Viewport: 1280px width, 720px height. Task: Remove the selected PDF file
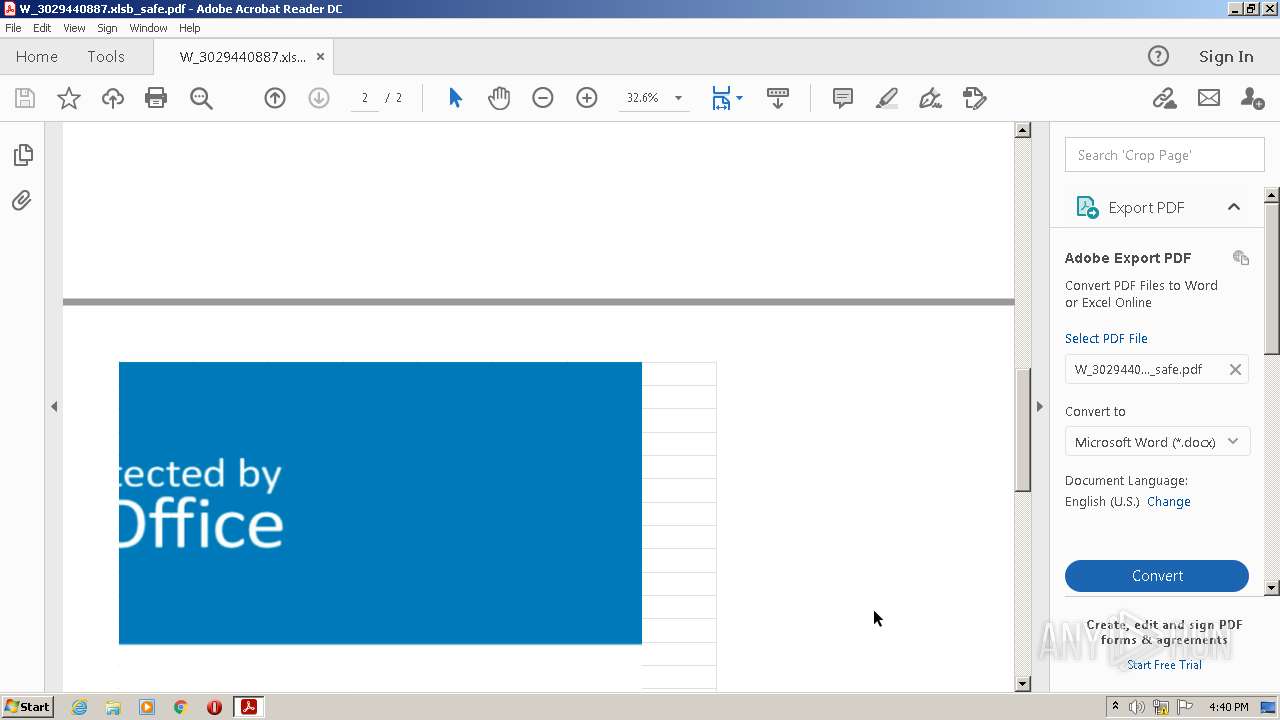point(1235,369)
